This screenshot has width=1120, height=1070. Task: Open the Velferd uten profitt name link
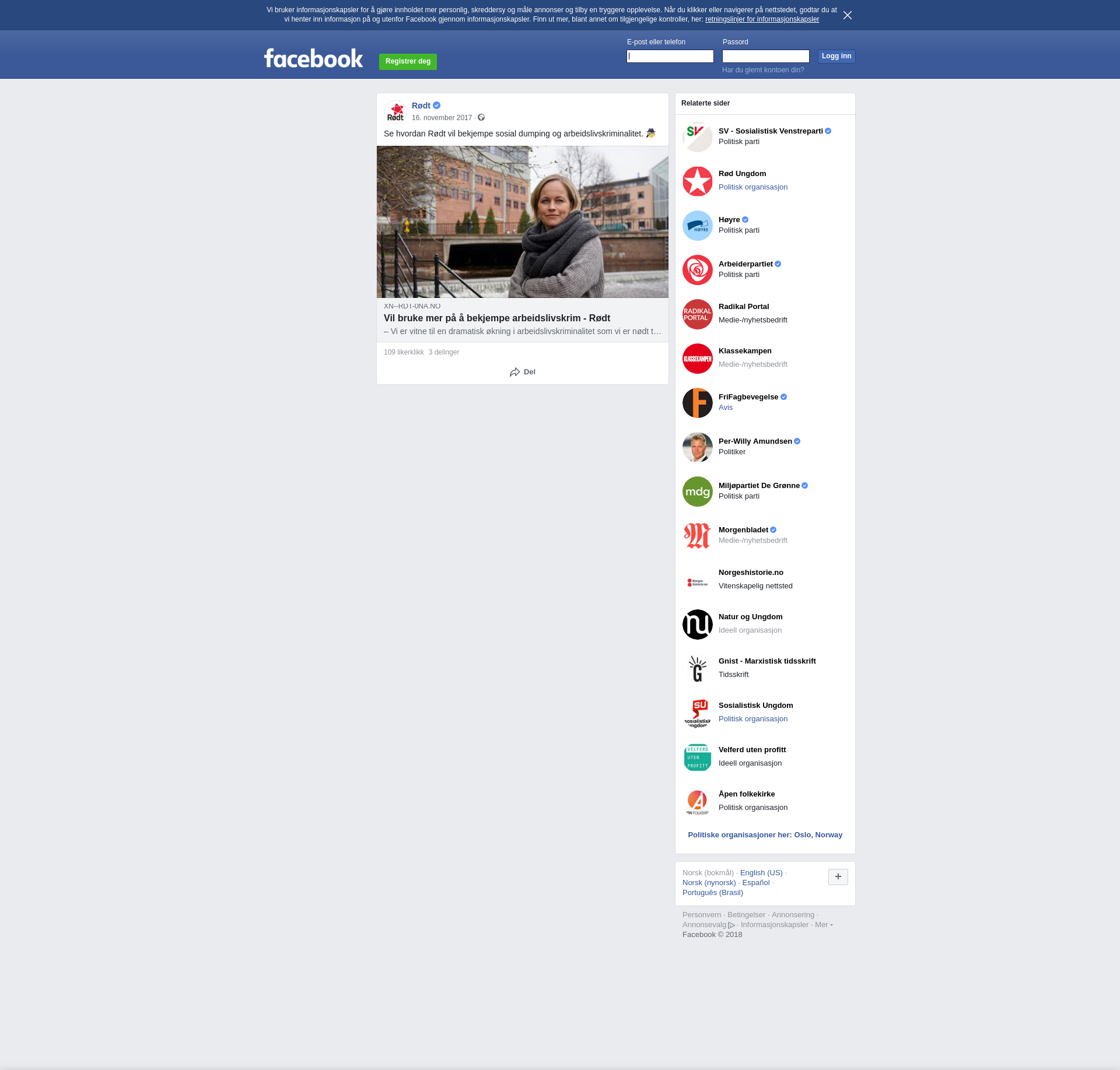pyautogui.click(x=752, y=750)
